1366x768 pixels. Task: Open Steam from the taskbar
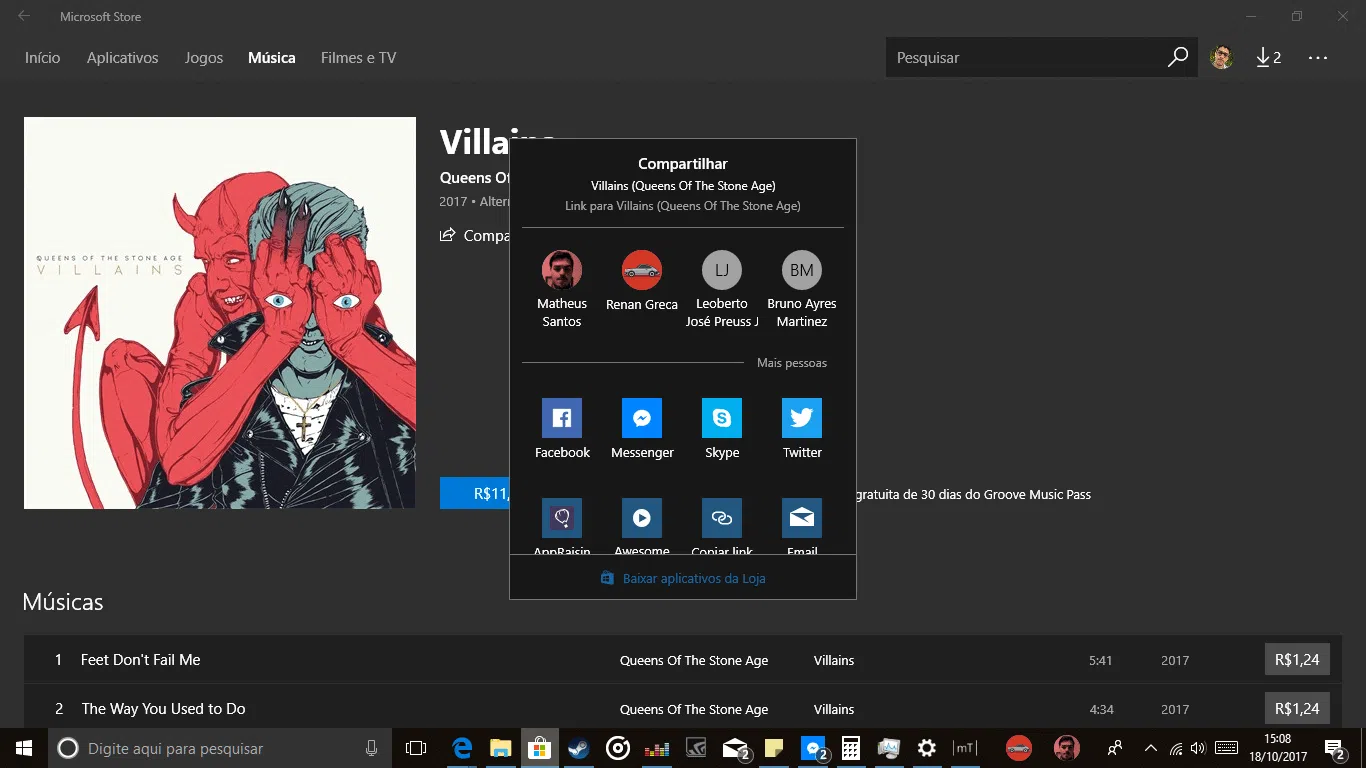point(578,748)
